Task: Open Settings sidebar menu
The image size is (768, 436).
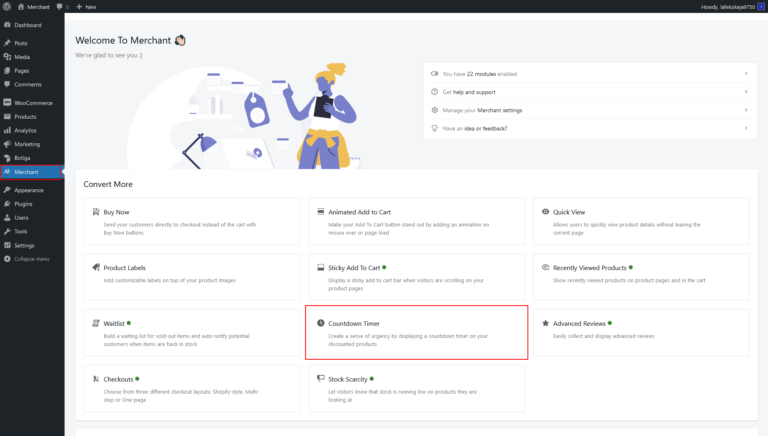Action: click(32, 245)
